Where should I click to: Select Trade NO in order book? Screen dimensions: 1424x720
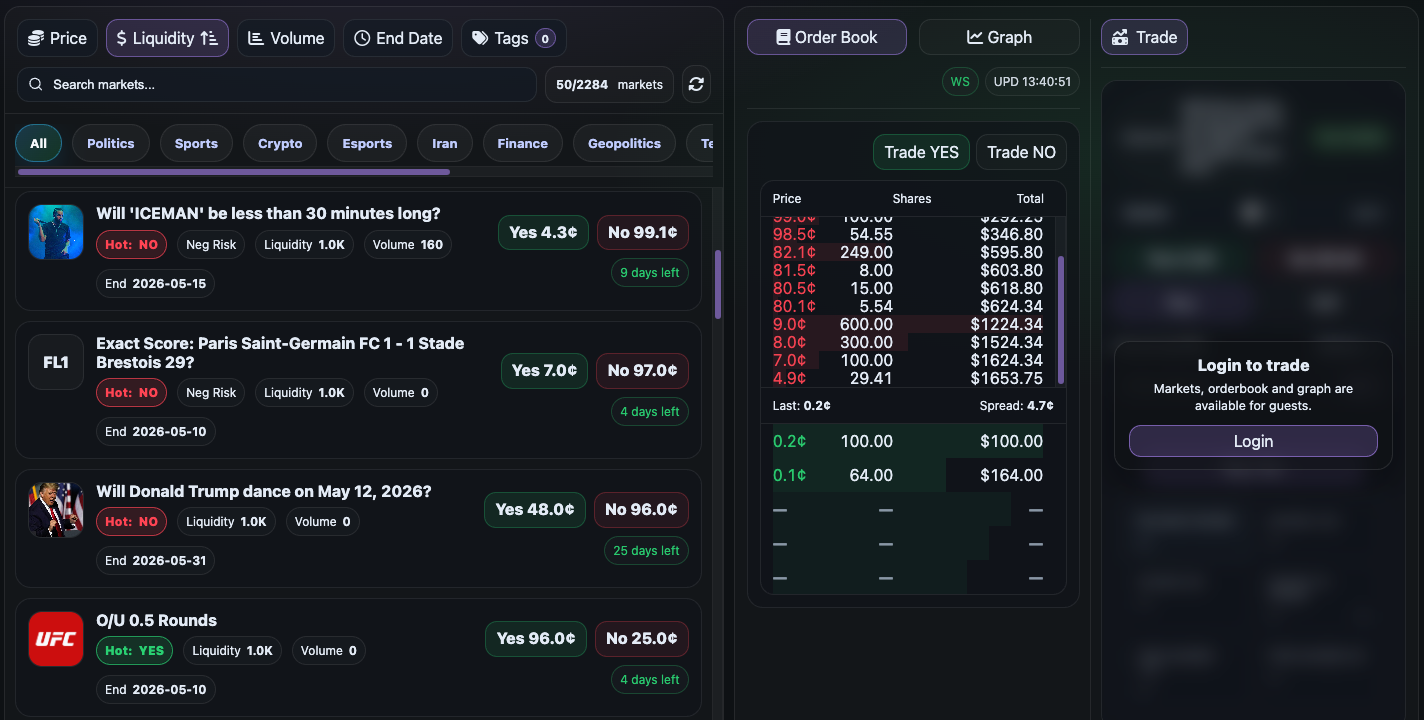coord(1021,152)
